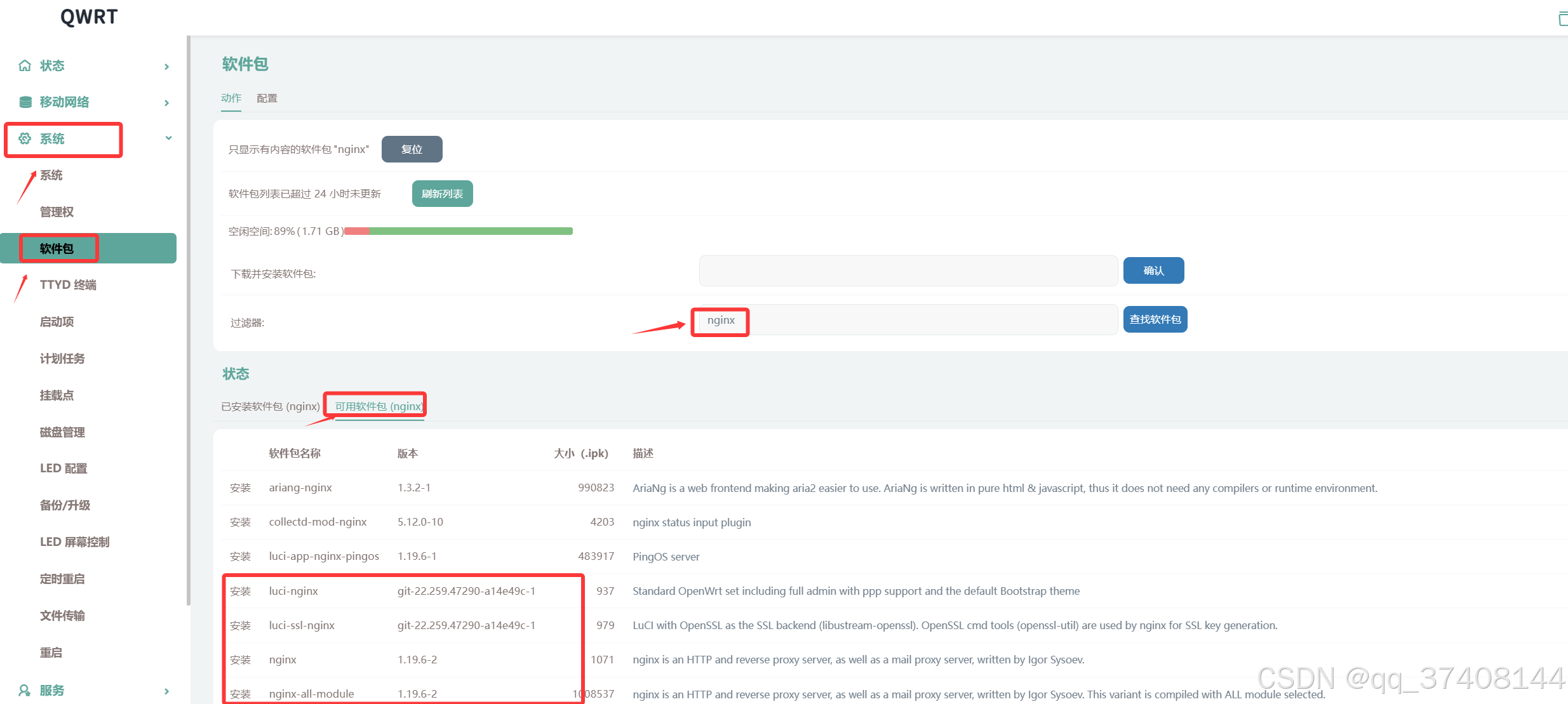Image resolution: width=1568 pixels, height=704 pixels.
Task: Collapse the 系统 menu chevron
Action: [168, 138]
